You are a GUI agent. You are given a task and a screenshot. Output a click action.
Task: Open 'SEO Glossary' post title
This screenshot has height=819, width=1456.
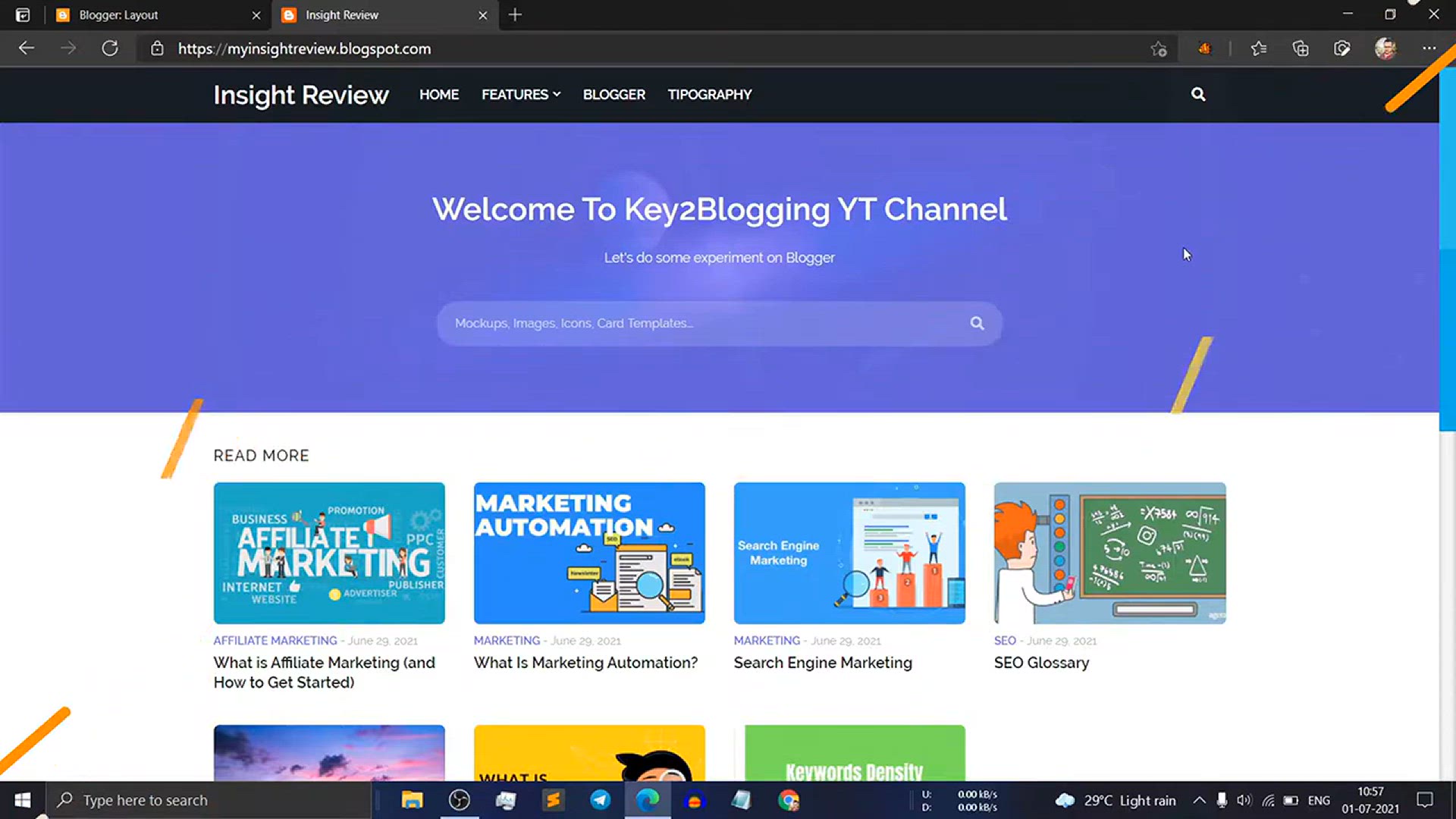click(x=1041, y=663)
